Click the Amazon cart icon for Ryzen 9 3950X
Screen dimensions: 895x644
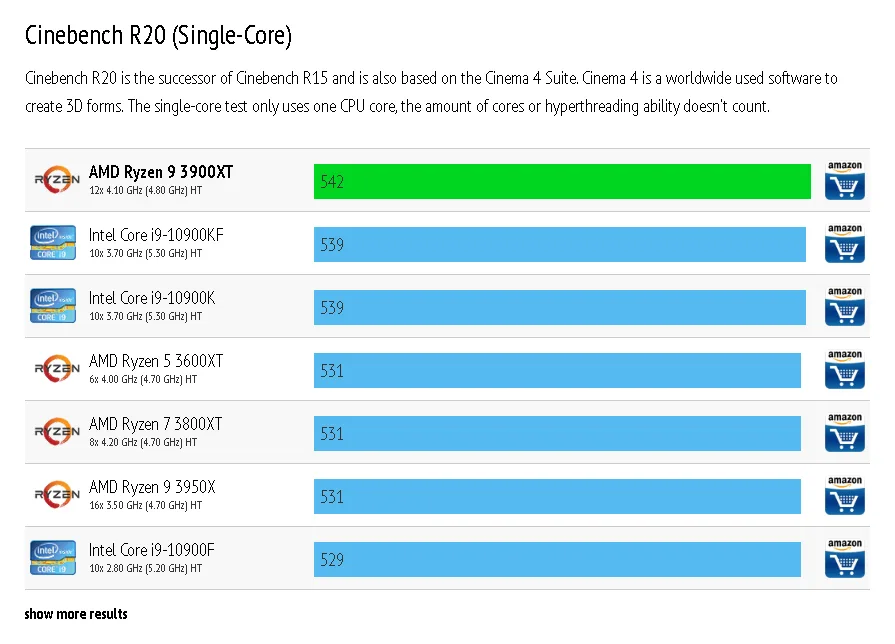844,496
